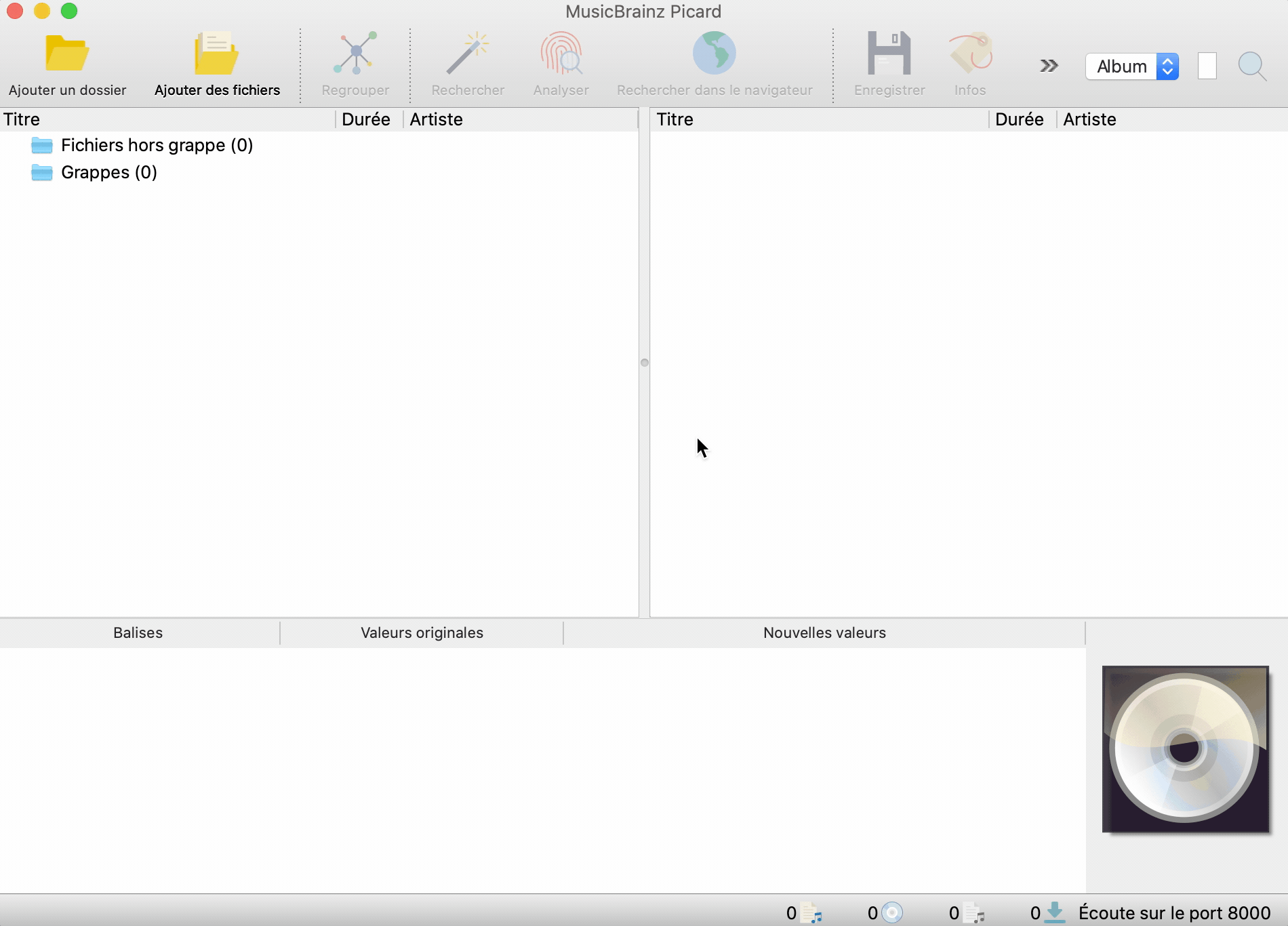The width and height of the screenshot is (1288, 926).
Task: Click the Fichiers hors grappe folder icon
Action: click(x=42, y=145)
